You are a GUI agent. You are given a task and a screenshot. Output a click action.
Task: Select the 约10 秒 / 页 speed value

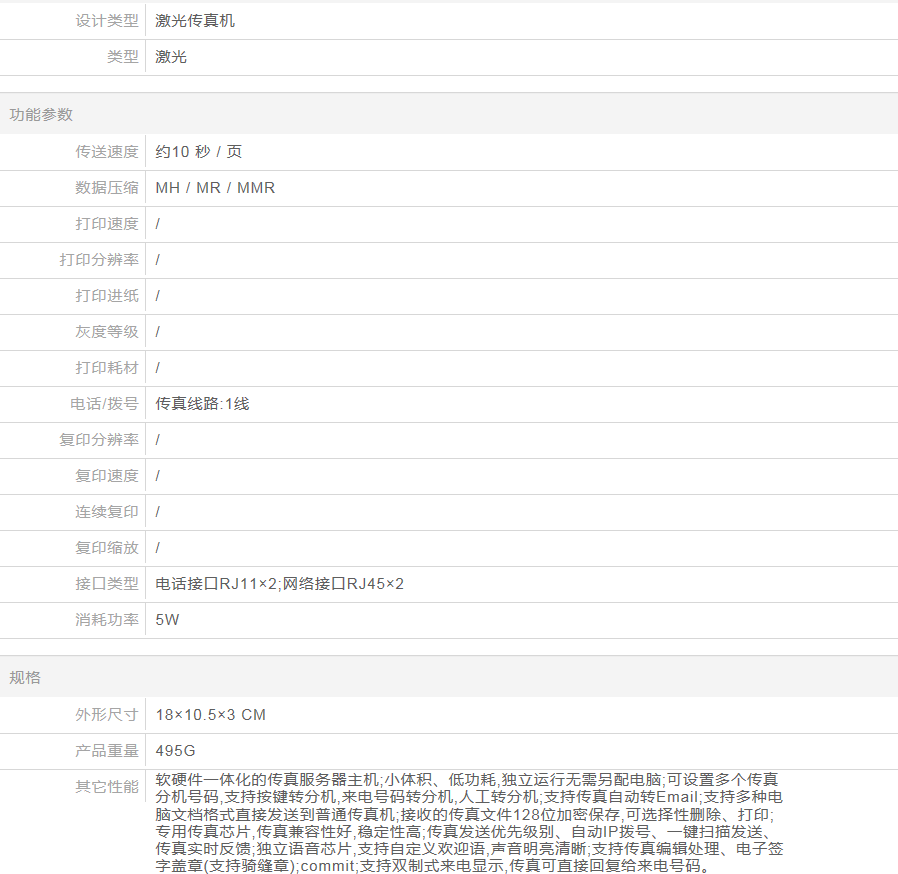coord(199,152)
